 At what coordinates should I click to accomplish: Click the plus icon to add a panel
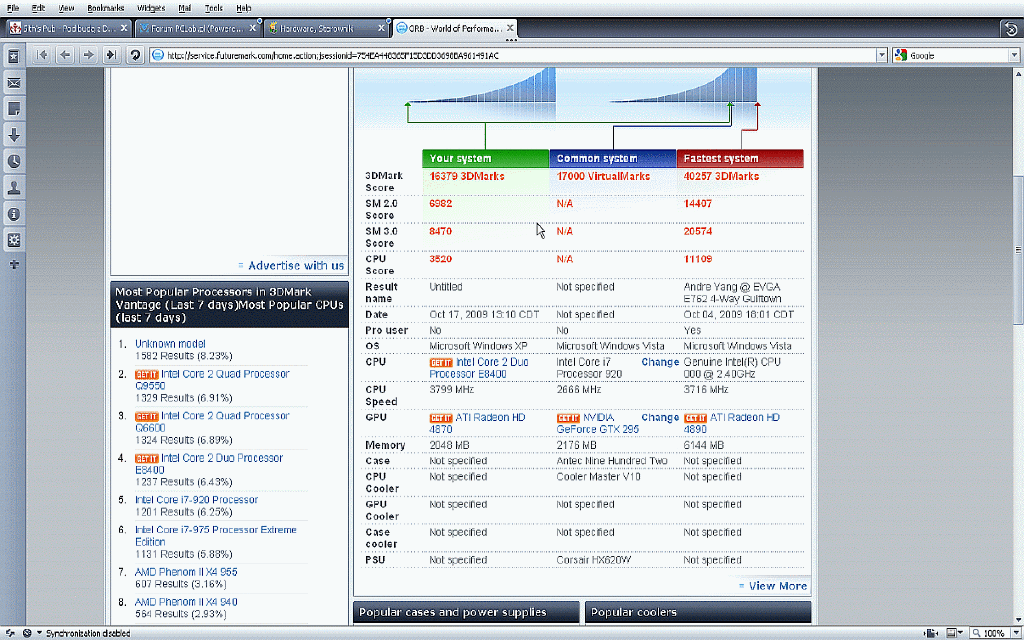point(14,264)
